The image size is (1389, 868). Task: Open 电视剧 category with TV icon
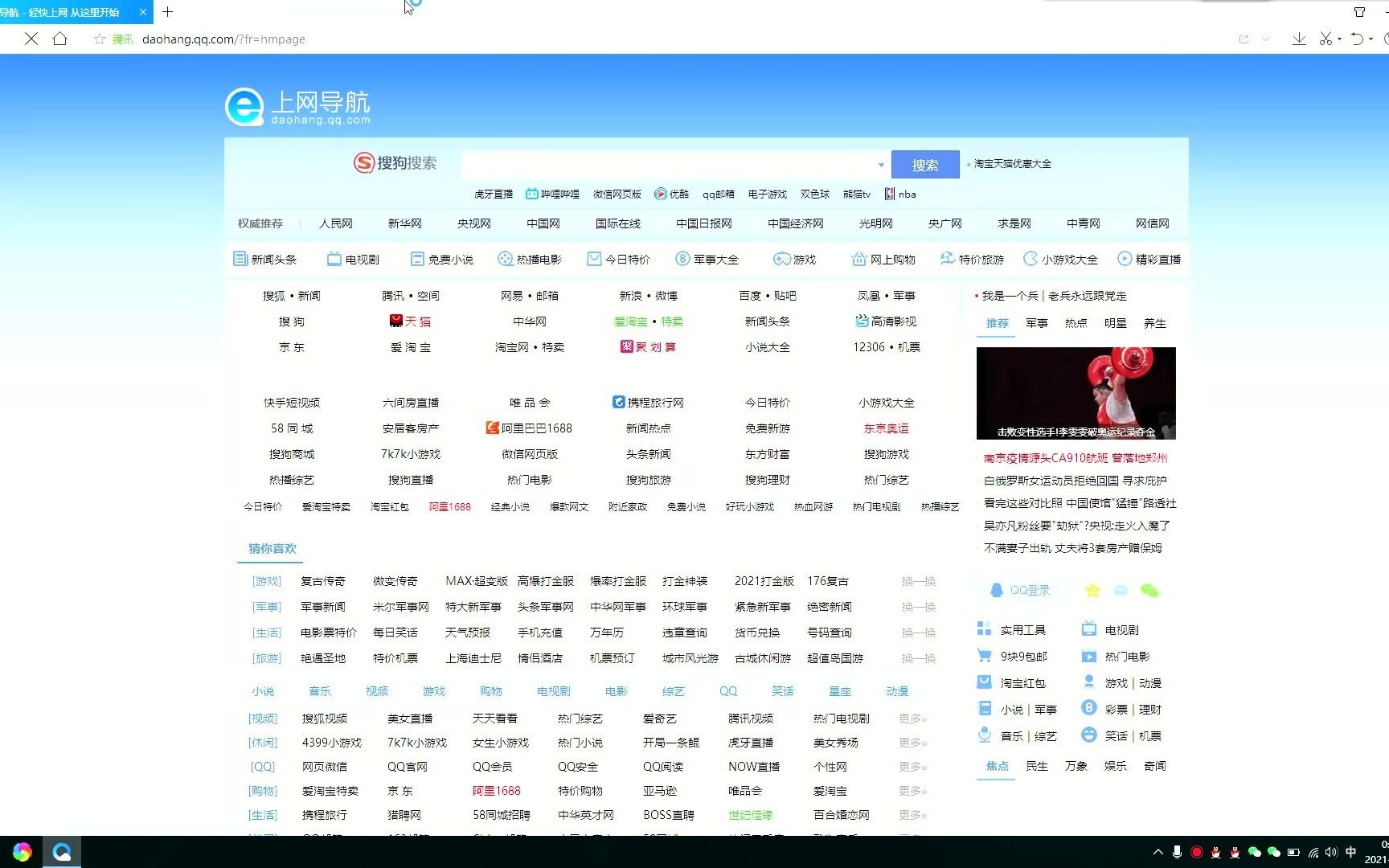click(x=334, y=259)
